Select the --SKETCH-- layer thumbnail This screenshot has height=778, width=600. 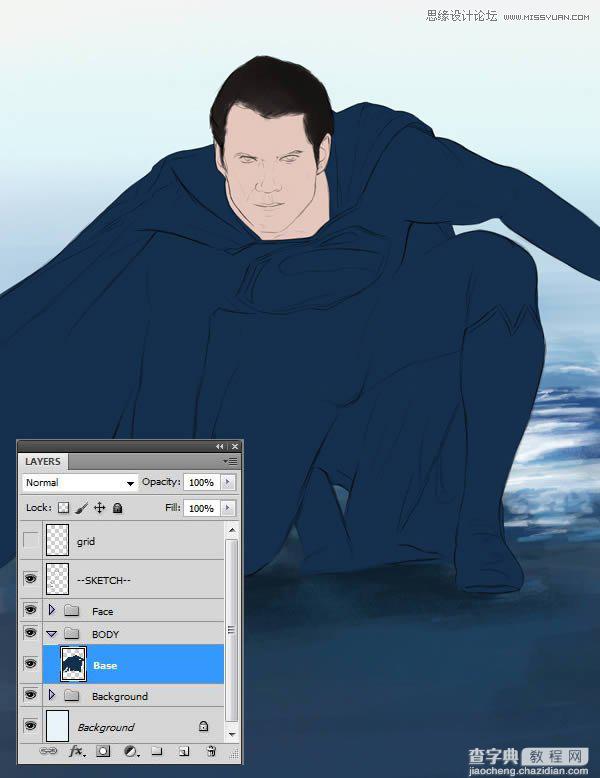(x=57, y=579)
